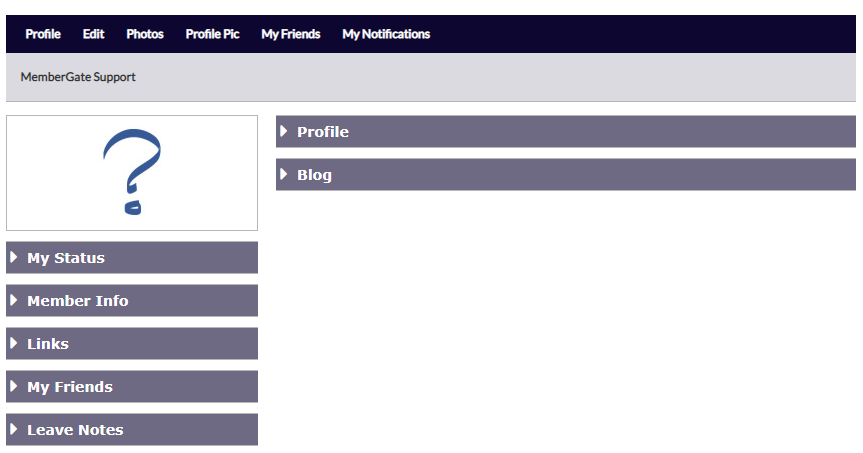Expand the Leave Notes panel arrow
Viewport: 863px width, 453px height.
pyautogui.click(x=14, y=429)
